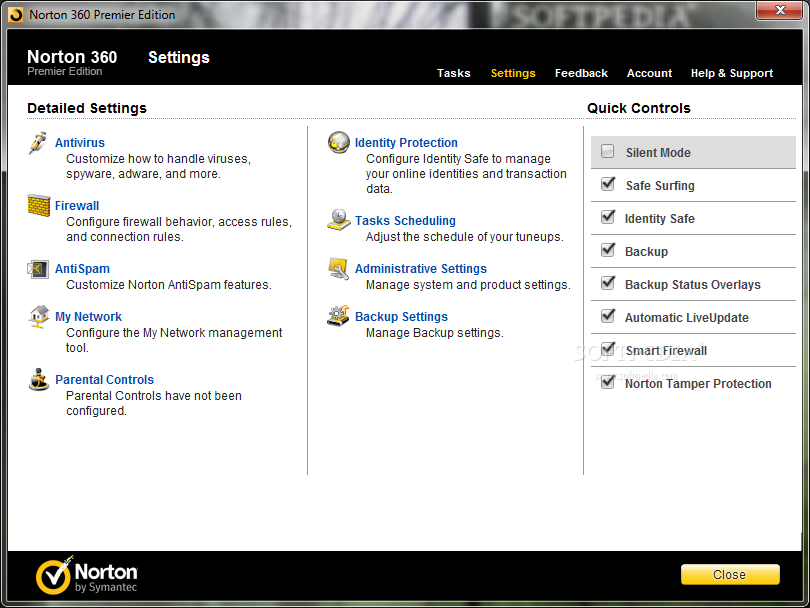The height and width of the screenshot is (608, 810).
Task: Open the Identity Protection link
Action: [x=406, y=143]
